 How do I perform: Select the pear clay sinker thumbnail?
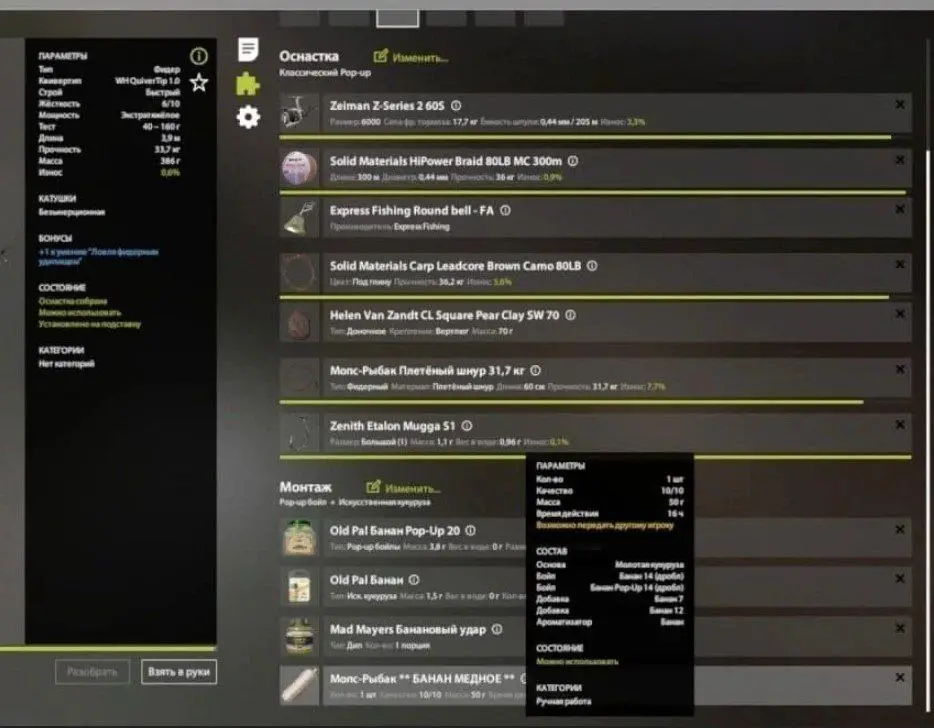click(x=299, y=322)
